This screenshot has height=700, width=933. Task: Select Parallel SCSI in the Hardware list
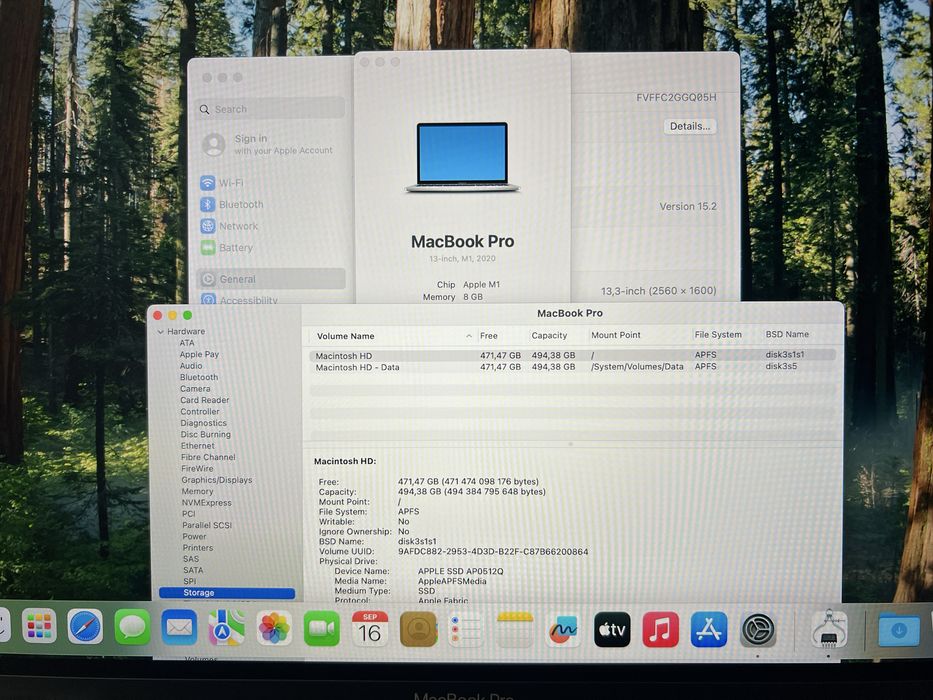[207, 525]
